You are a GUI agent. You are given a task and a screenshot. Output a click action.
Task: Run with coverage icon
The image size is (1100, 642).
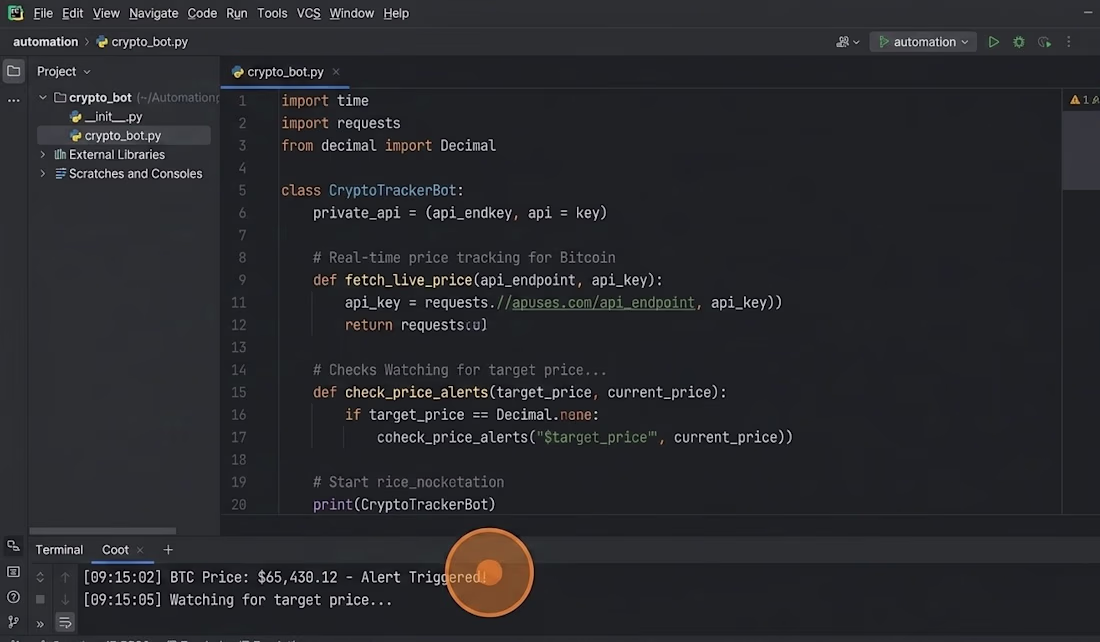1044,42
